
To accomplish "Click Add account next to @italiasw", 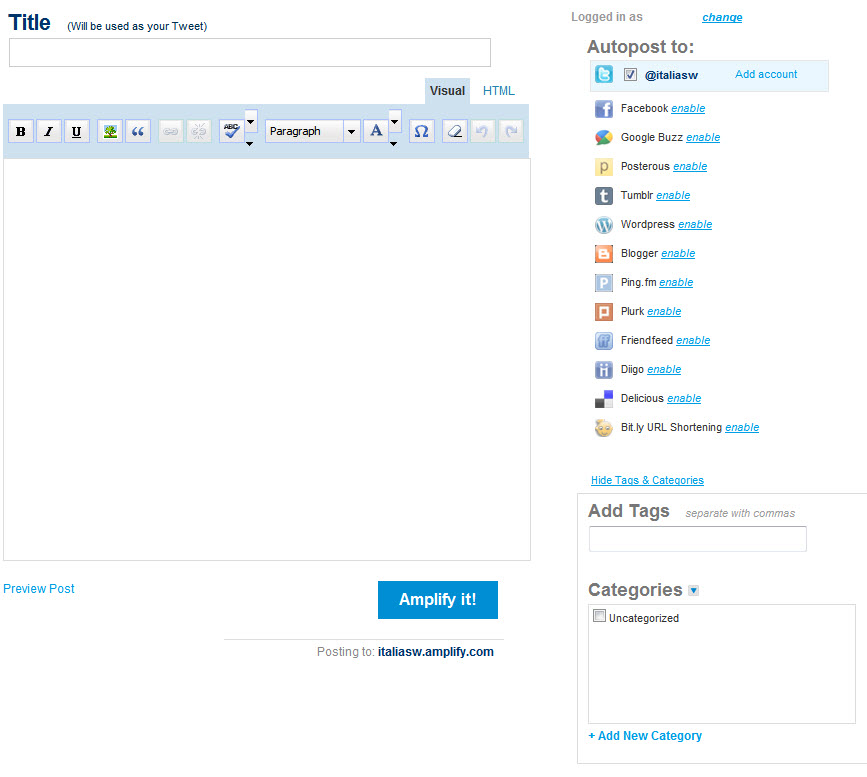I will (x=766, y=75).
